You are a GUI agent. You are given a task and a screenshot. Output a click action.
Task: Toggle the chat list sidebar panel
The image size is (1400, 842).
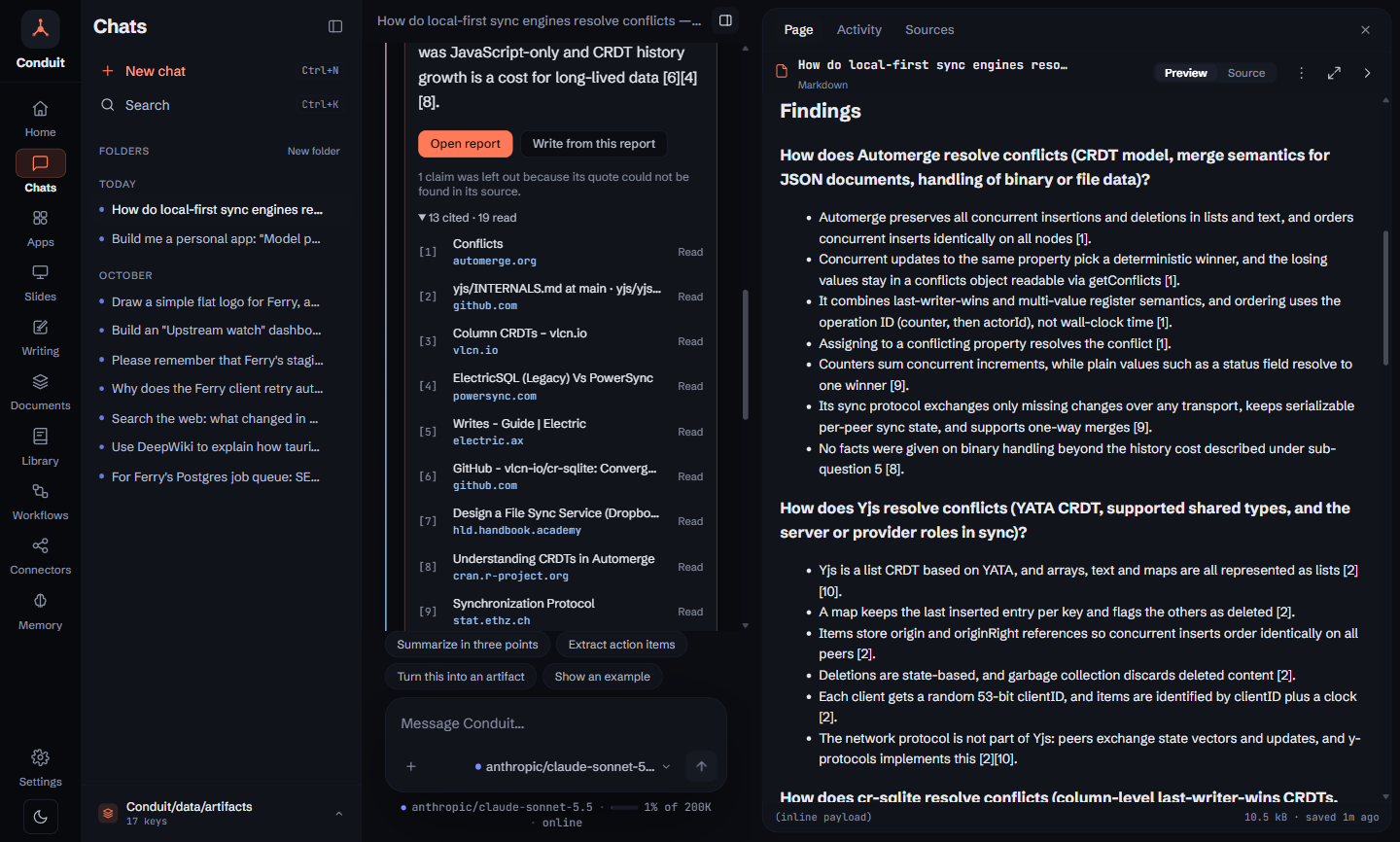pyautogui.click(x=335, y=26)
